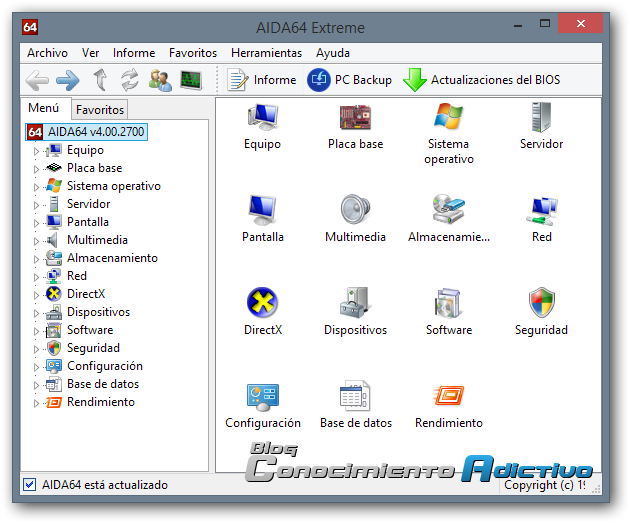630x523 pixels.
Task: Click Actualizaciones del BIOS toolbar button
Action: click(x=481, y=80)
